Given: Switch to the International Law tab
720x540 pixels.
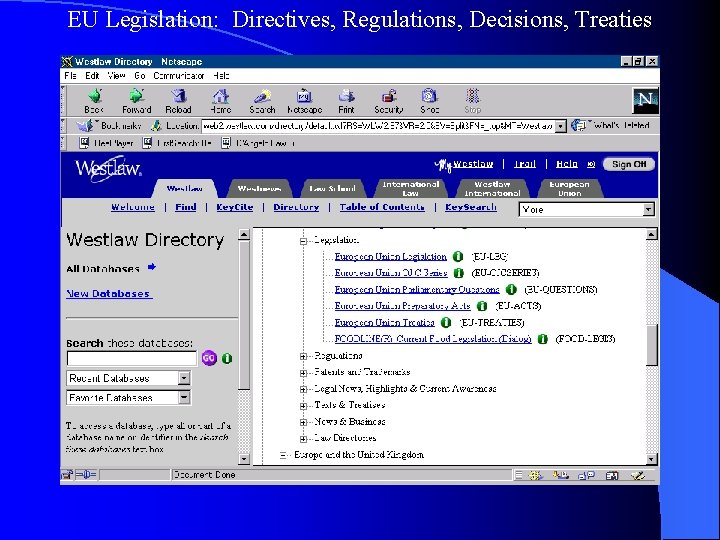Looking at the screenshot, I should (x=411, y=188).
